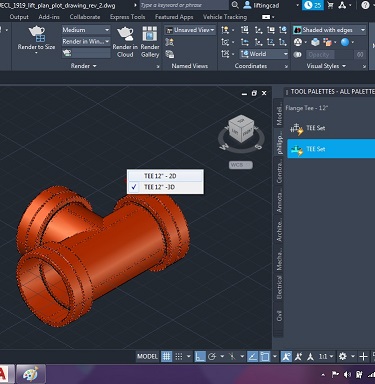Open the Render in Window dropdown
The width and height of the screenshot is (375, 384).
[86, 42]
